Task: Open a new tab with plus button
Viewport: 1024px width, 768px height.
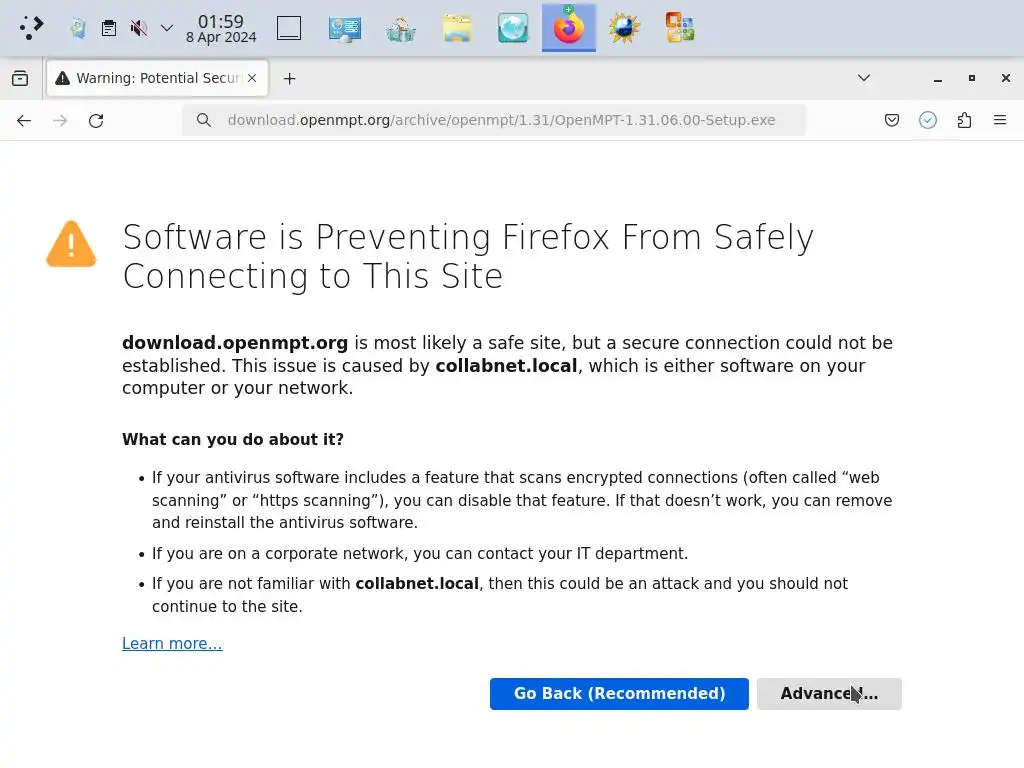Action: 289,78
